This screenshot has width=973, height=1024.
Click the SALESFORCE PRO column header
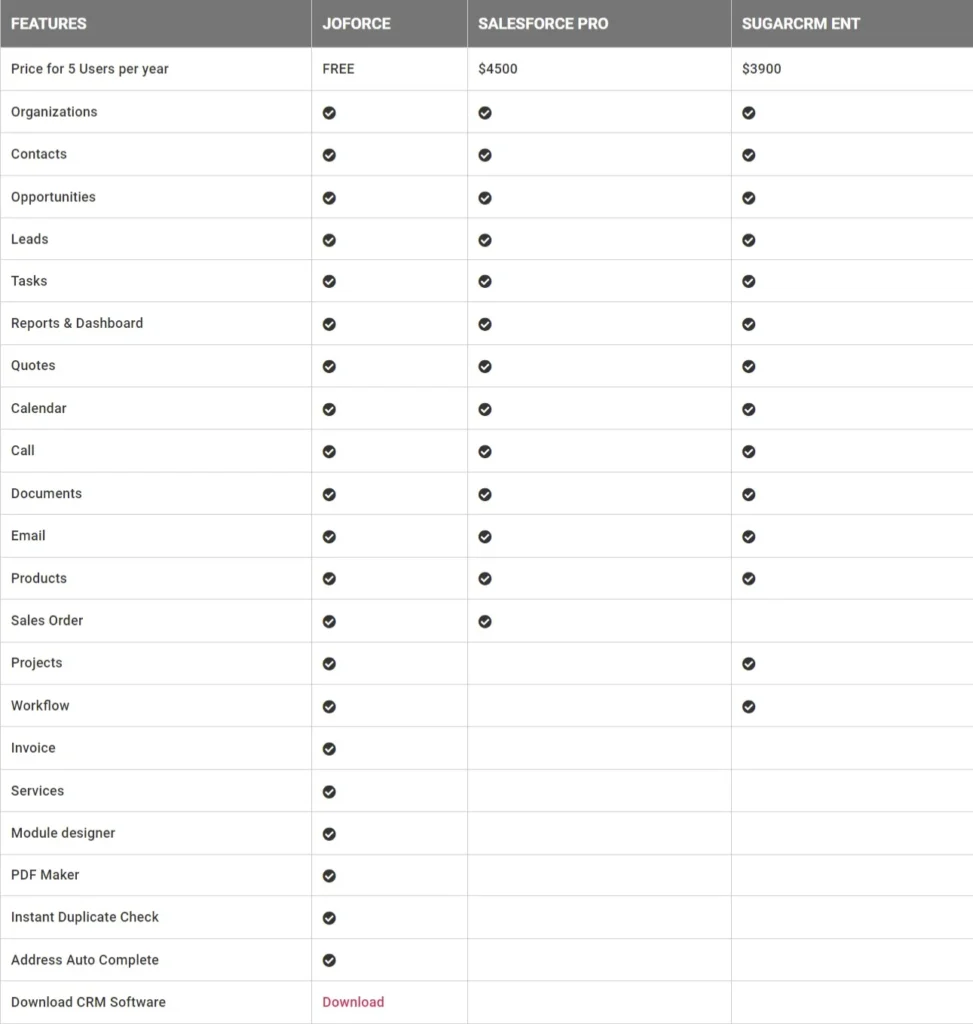coord(543,23)
